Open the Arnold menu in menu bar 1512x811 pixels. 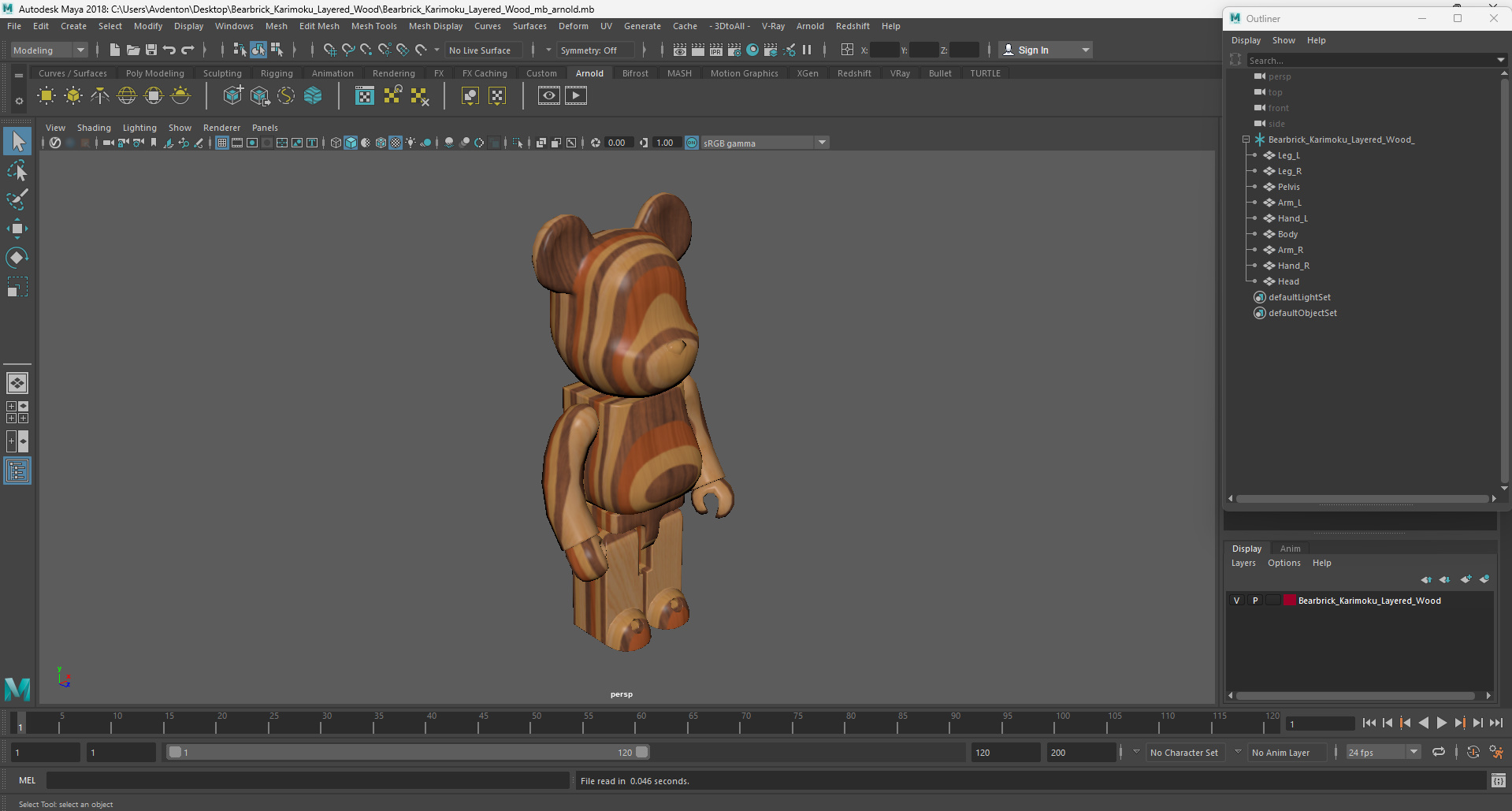(809, 26)
